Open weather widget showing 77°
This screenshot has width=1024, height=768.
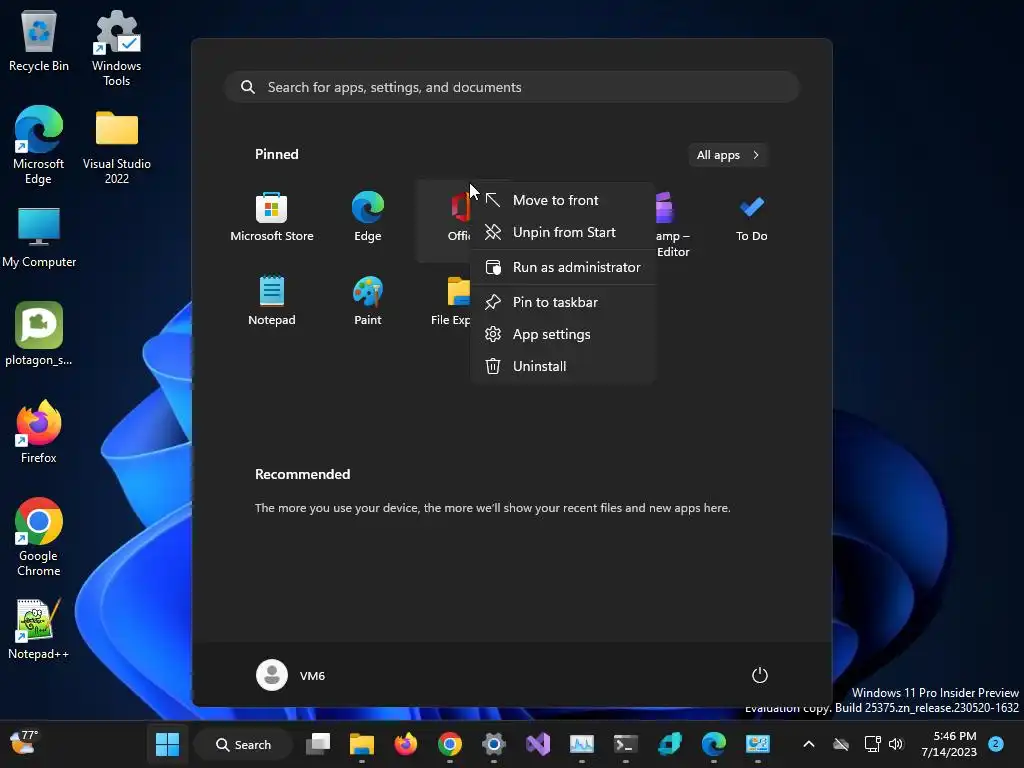(x=24, y=743)
